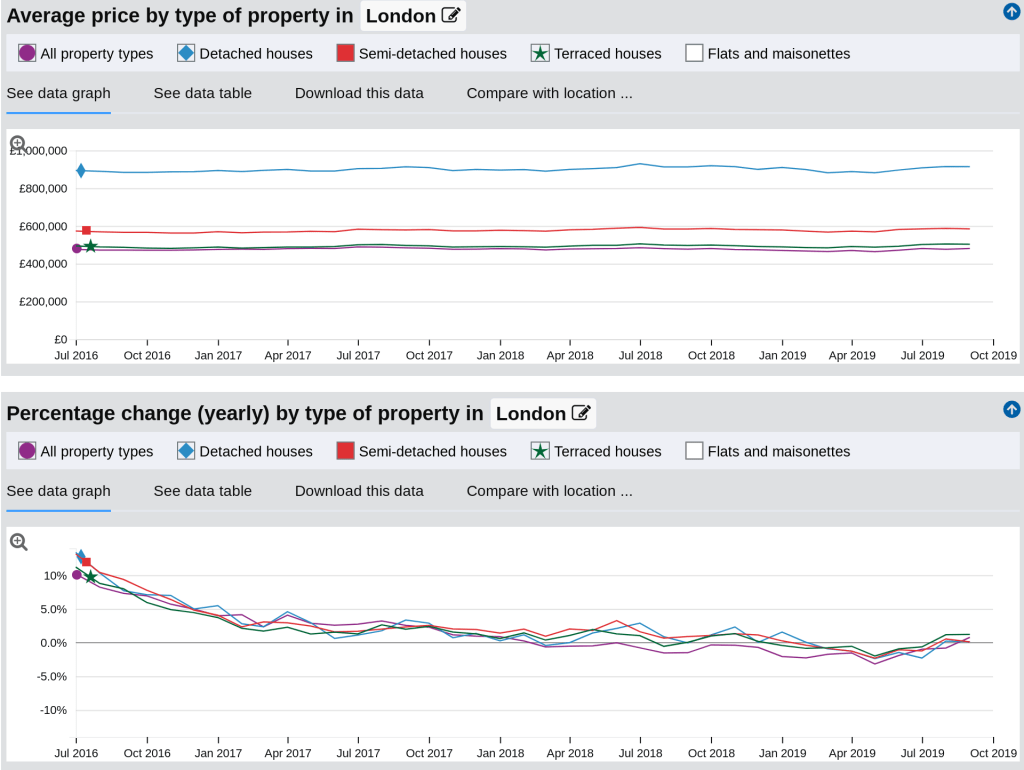Click the edit icon beside London in the percentage change heading

(x=581, y=413)
